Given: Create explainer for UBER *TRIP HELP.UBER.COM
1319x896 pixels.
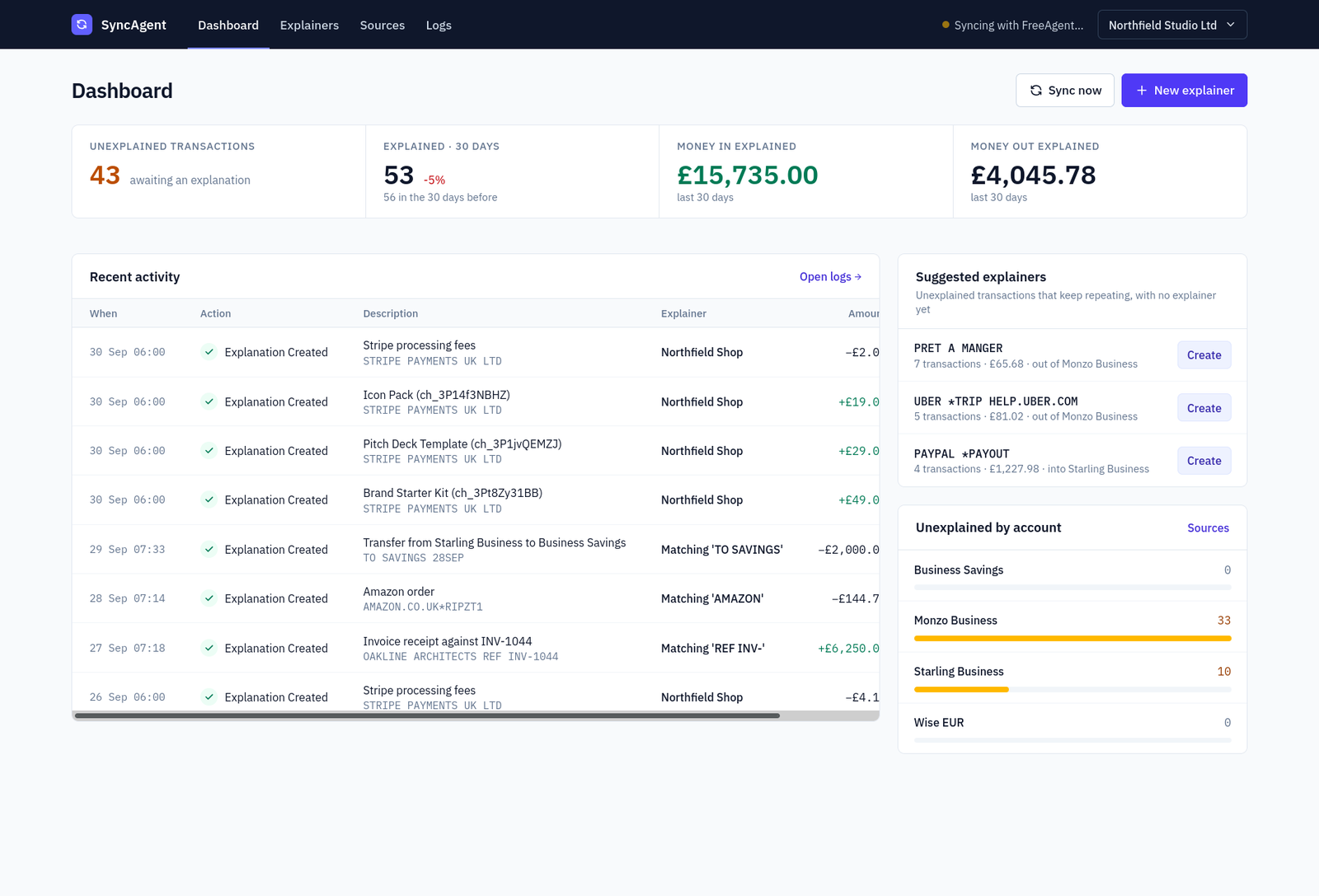Looking at the screenshot, I should 1204,408.
